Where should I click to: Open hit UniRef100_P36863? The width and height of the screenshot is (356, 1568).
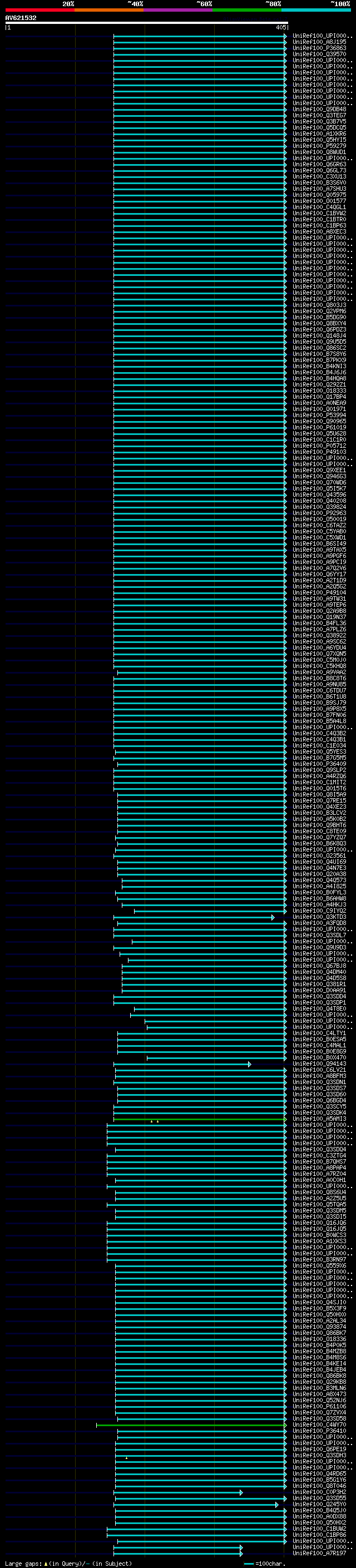[x=319, y=48]
